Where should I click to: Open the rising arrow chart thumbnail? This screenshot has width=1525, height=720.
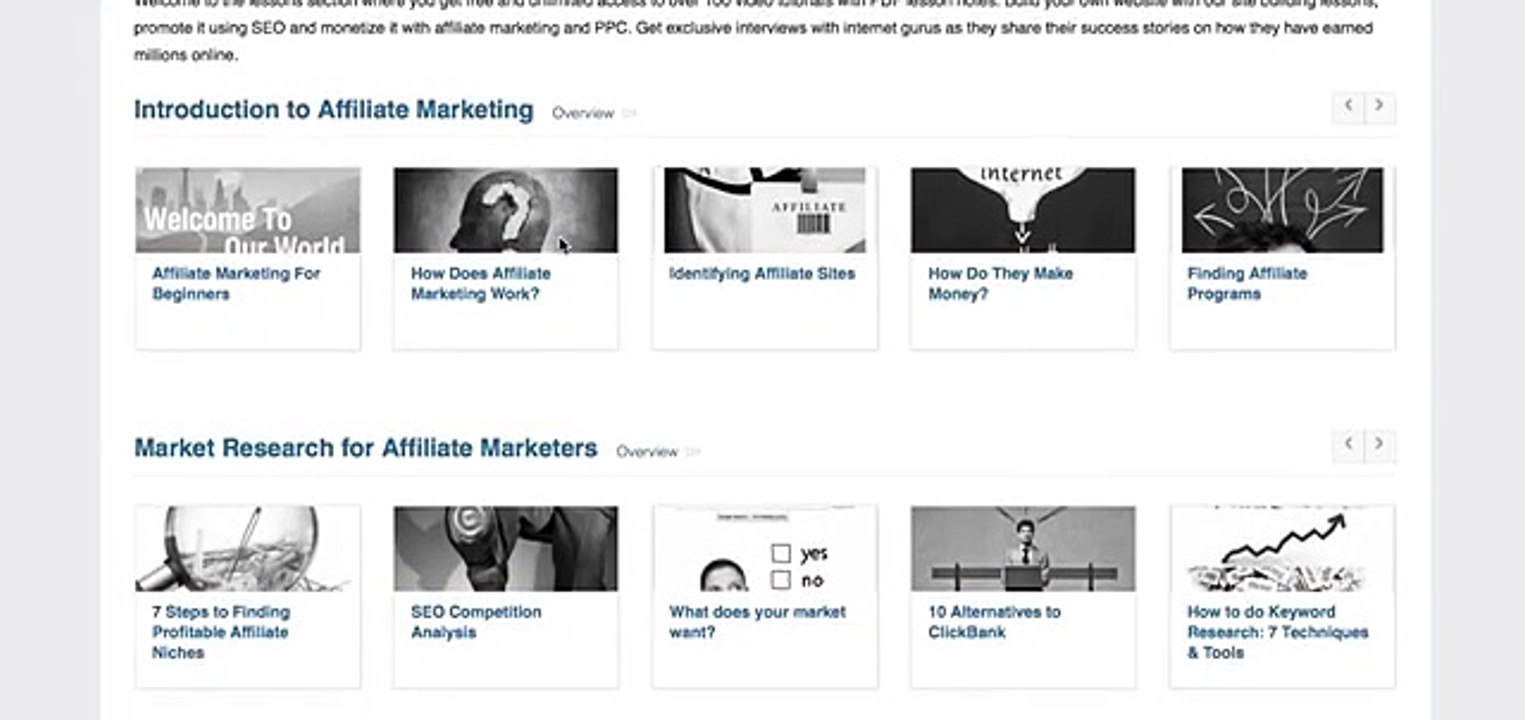pyautogui.click(x=1282, y=549)
